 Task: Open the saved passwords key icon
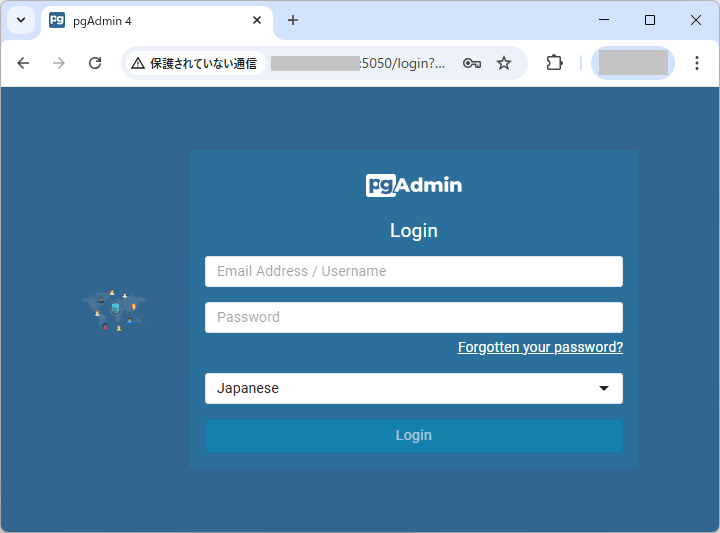point(472,63)
